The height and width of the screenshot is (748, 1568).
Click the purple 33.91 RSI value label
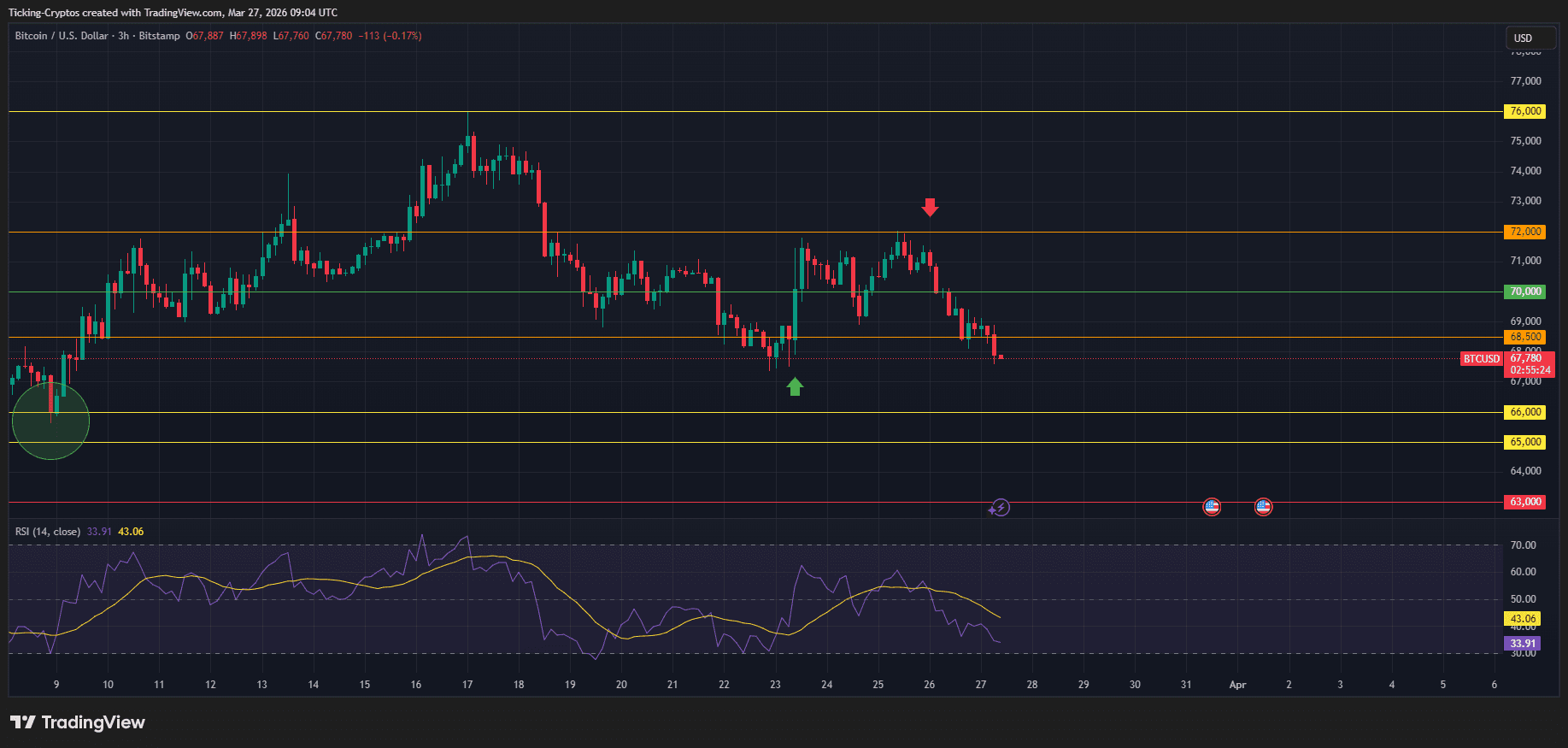coord(1522,644)
